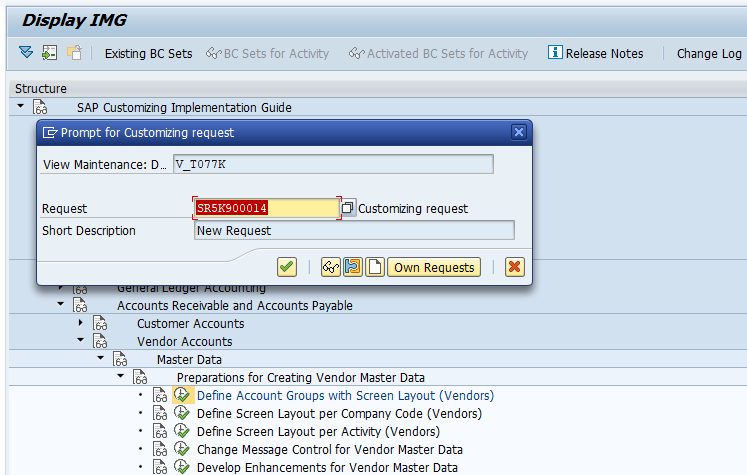Viewport: 747px width, 475px height.
Task: Select the Vendor Accounts tree item
Action: [185, 342]
